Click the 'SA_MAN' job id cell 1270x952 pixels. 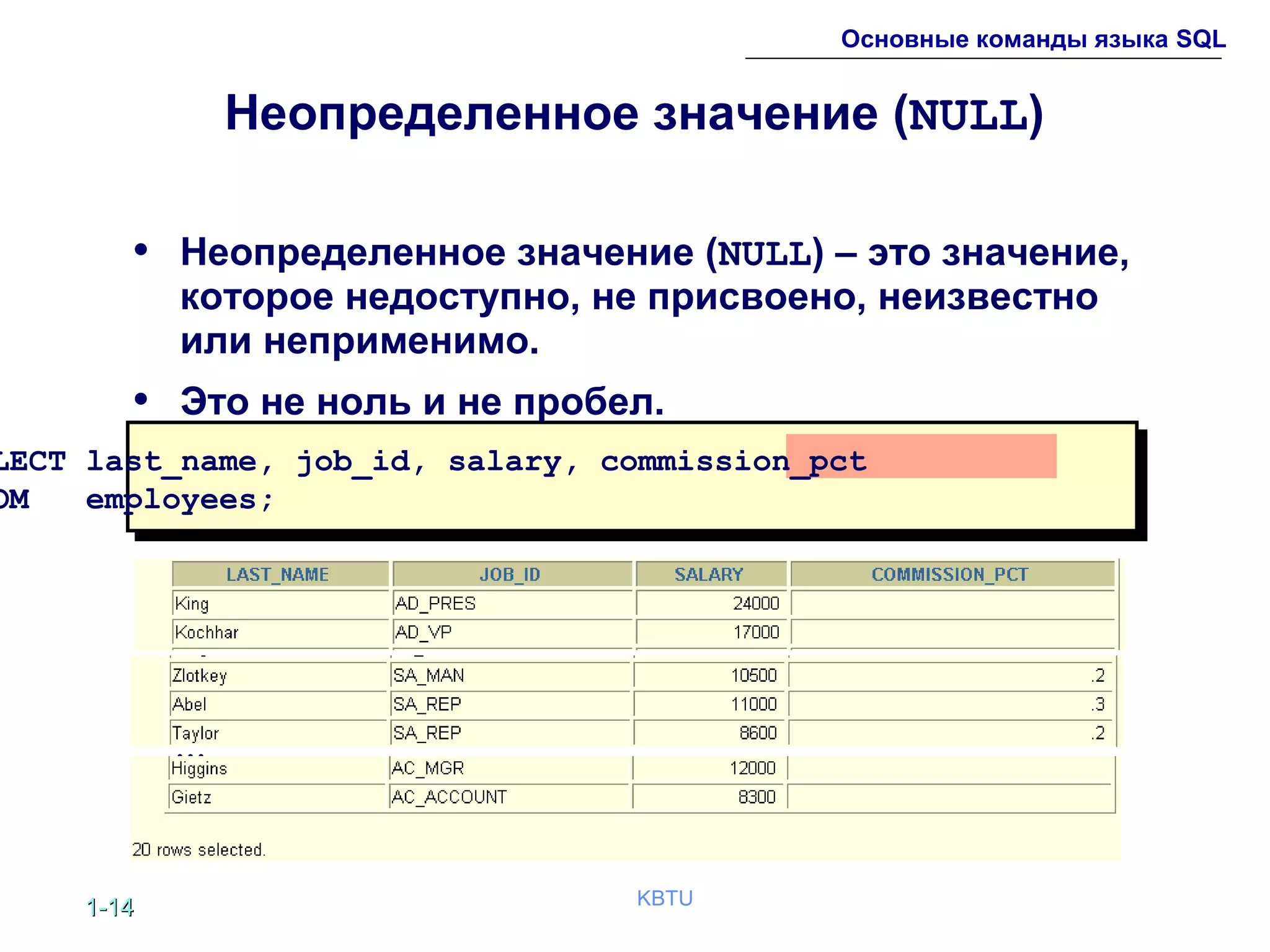510,675
